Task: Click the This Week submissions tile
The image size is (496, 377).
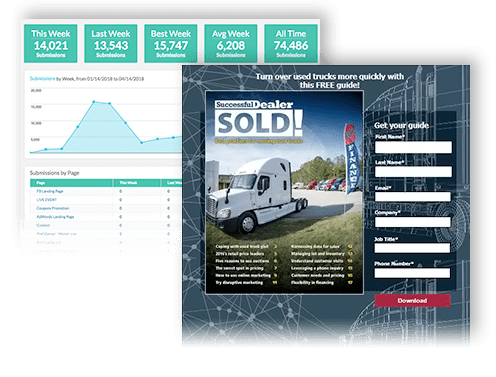Action: [51, 43]
